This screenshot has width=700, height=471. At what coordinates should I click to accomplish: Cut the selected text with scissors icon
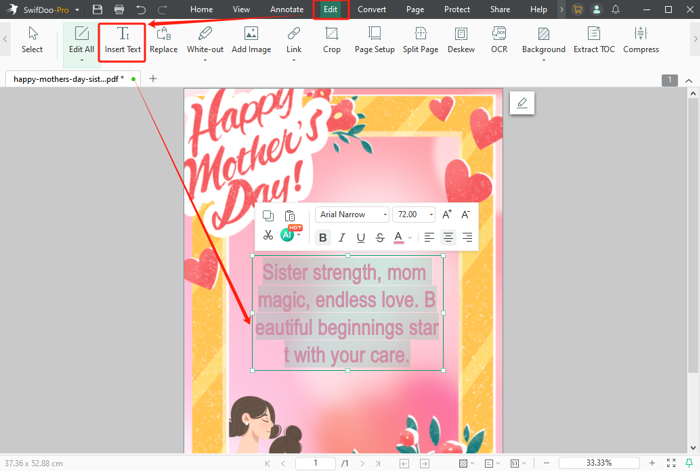pyautogui.click(x=268, y=235)
